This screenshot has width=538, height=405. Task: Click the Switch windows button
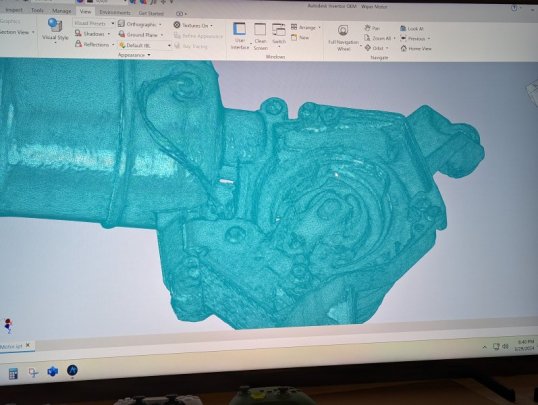(279, 34)
